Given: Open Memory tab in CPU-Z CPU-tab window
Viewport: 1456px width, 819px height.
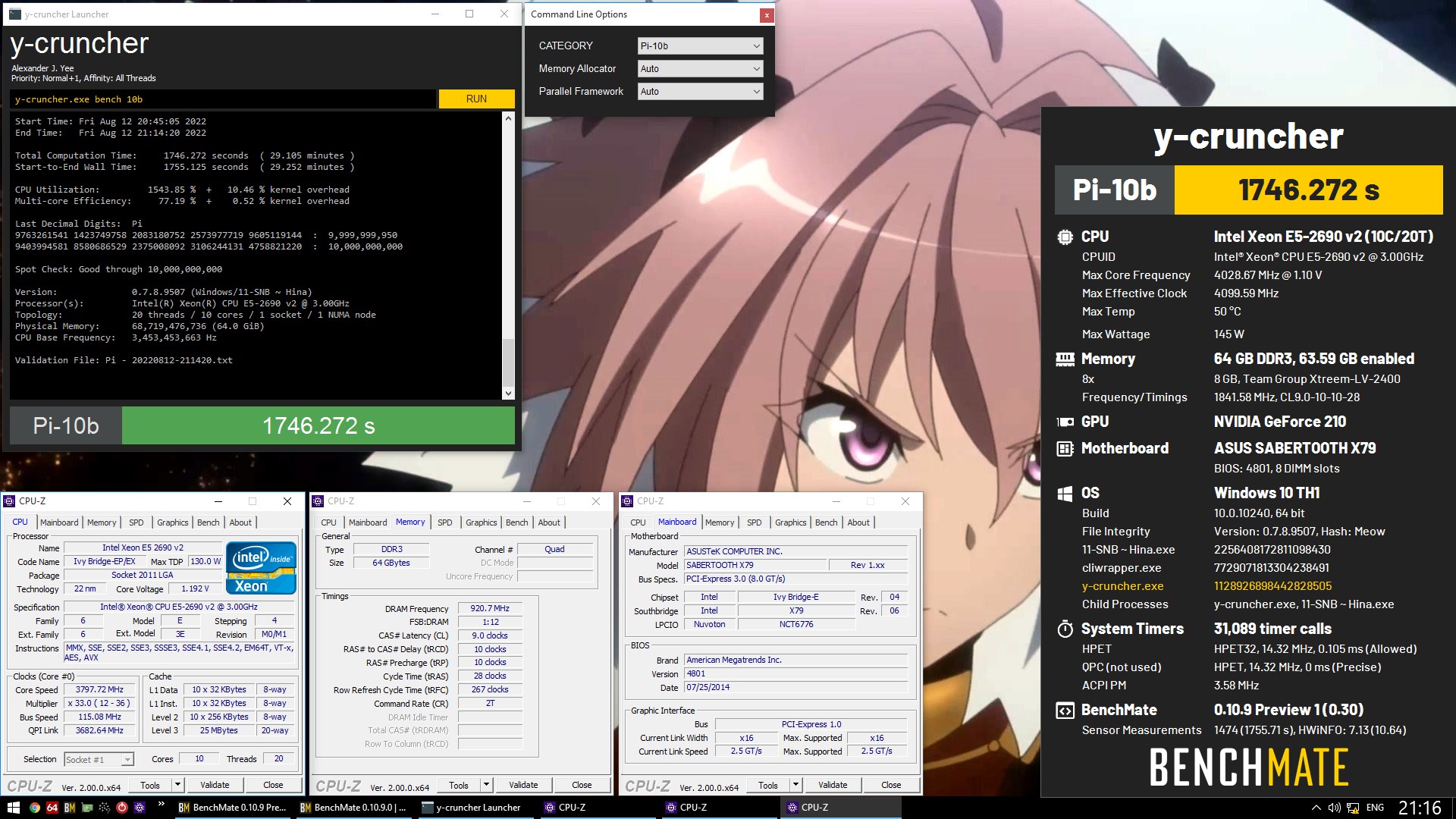Looking at the screenshot, I should tap(102, 522).
